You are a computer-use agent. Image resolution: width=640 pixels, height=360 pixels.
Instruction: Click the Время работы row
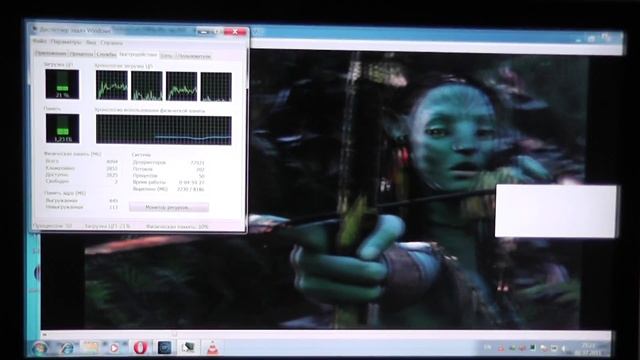point(168,182)
